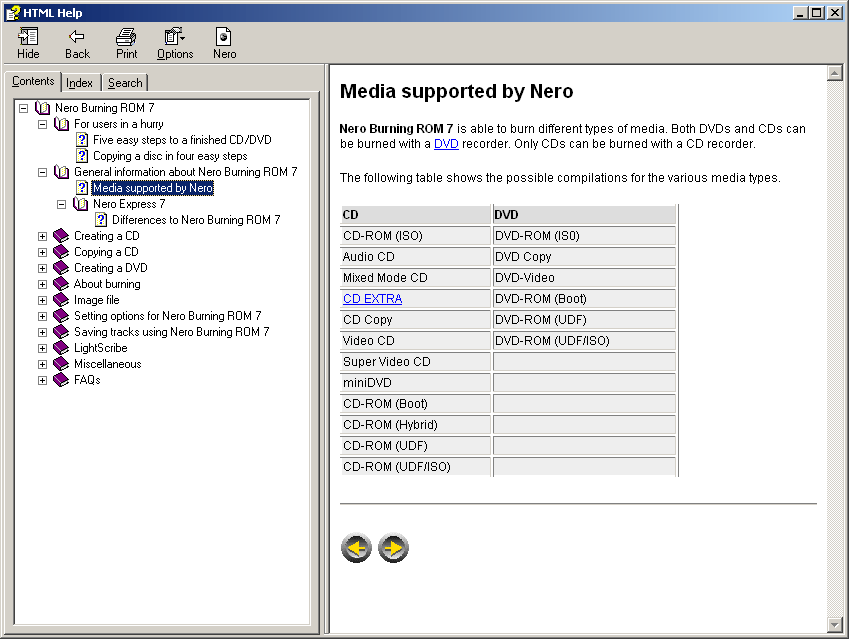Viewport: 849px width, 639px height.
Task: Select Saving tracks using Nero Burning ROM 7
Action: pyautogui.click(x=171, y=332)
